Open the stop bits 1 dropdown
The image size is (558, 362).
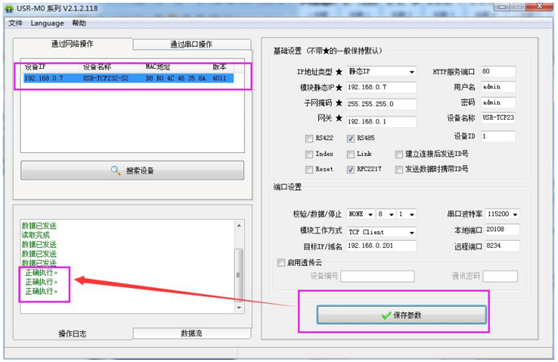click(x=406, y=214)
